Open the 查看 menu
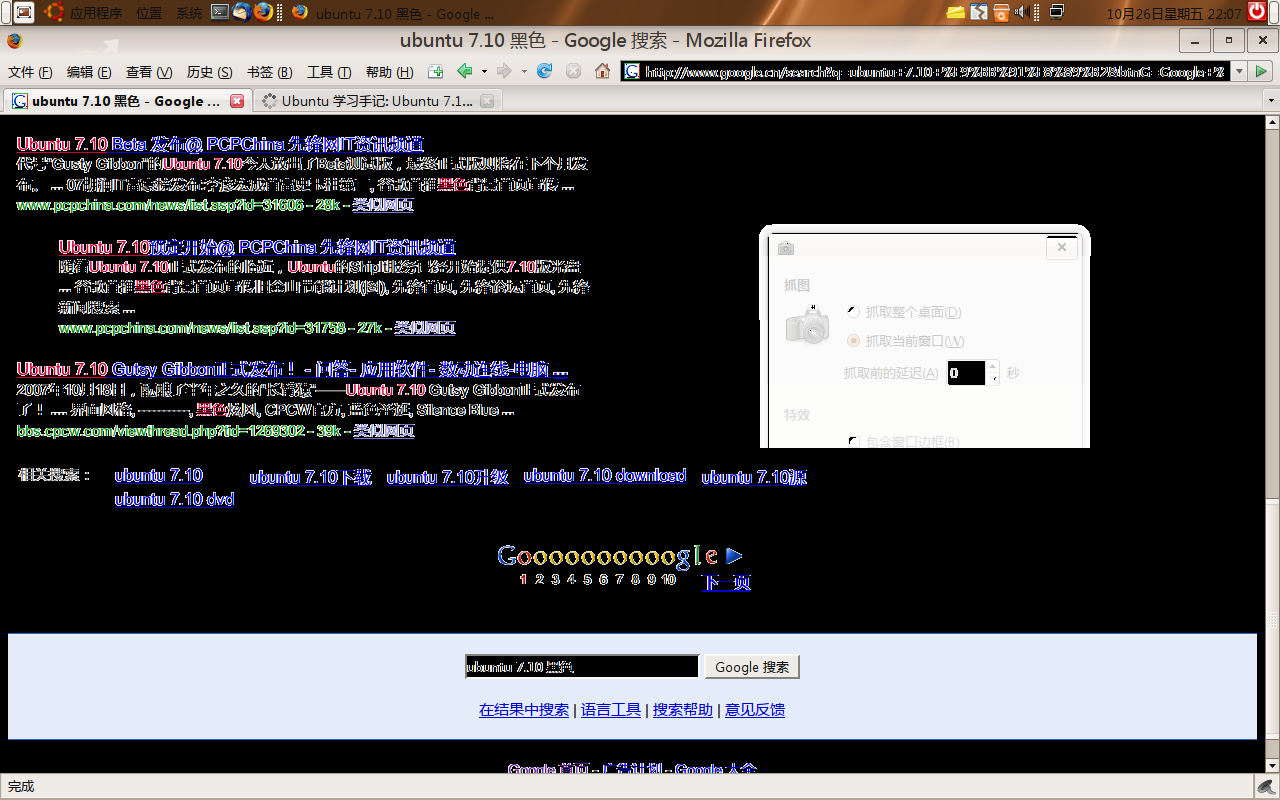This screenshot has height=800, width=1280. pyautogui.click(x=149, y=72)
